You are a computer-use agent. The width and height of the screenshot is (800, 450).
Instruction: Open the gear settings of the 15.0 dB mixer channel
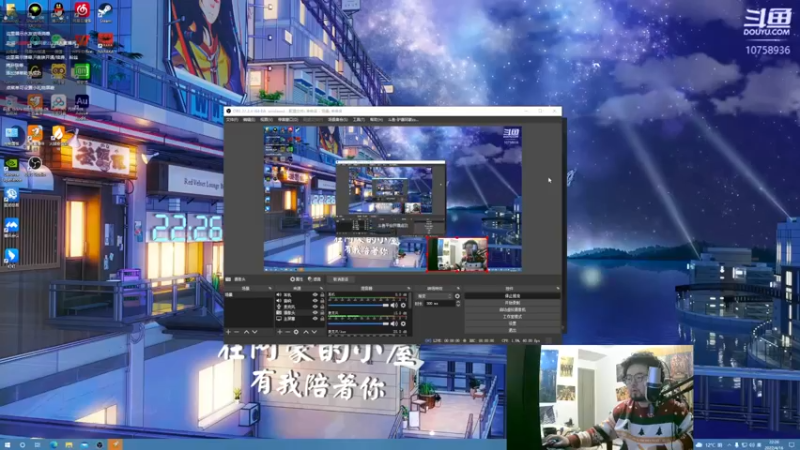(x=403, y=323)
